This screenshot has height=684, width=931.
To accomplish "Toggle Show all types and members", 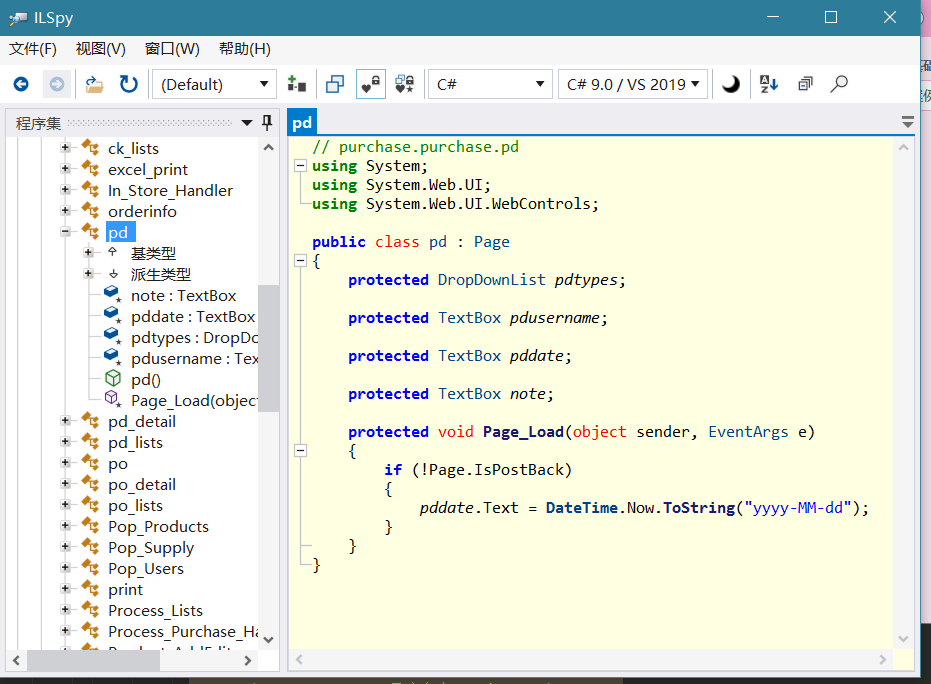I will pyautogui.click(x=405, y=85).
